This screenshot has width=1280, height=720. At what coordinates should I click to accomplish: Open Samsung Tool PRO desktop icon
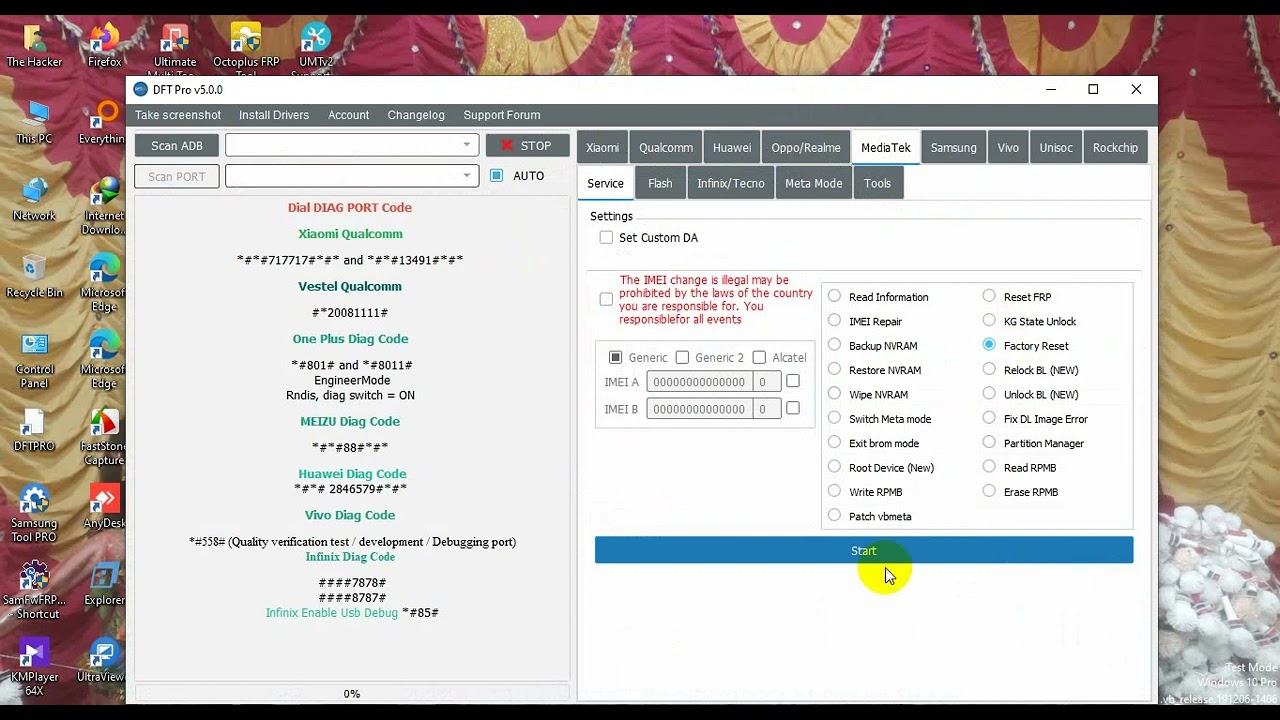tap(34, 513)
